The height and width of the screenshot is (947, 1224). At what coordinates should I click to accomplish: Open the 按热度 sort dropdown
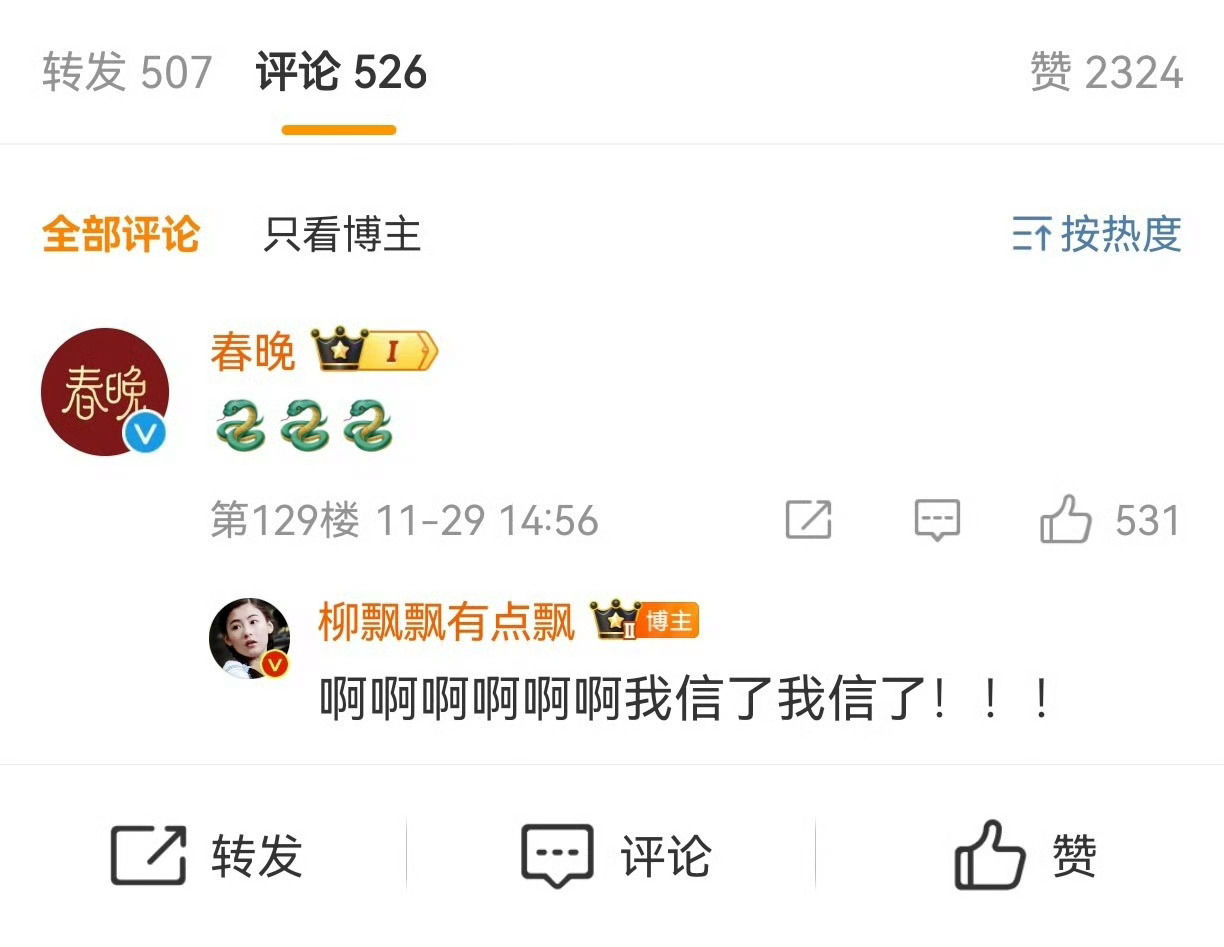click(1097, 235)
